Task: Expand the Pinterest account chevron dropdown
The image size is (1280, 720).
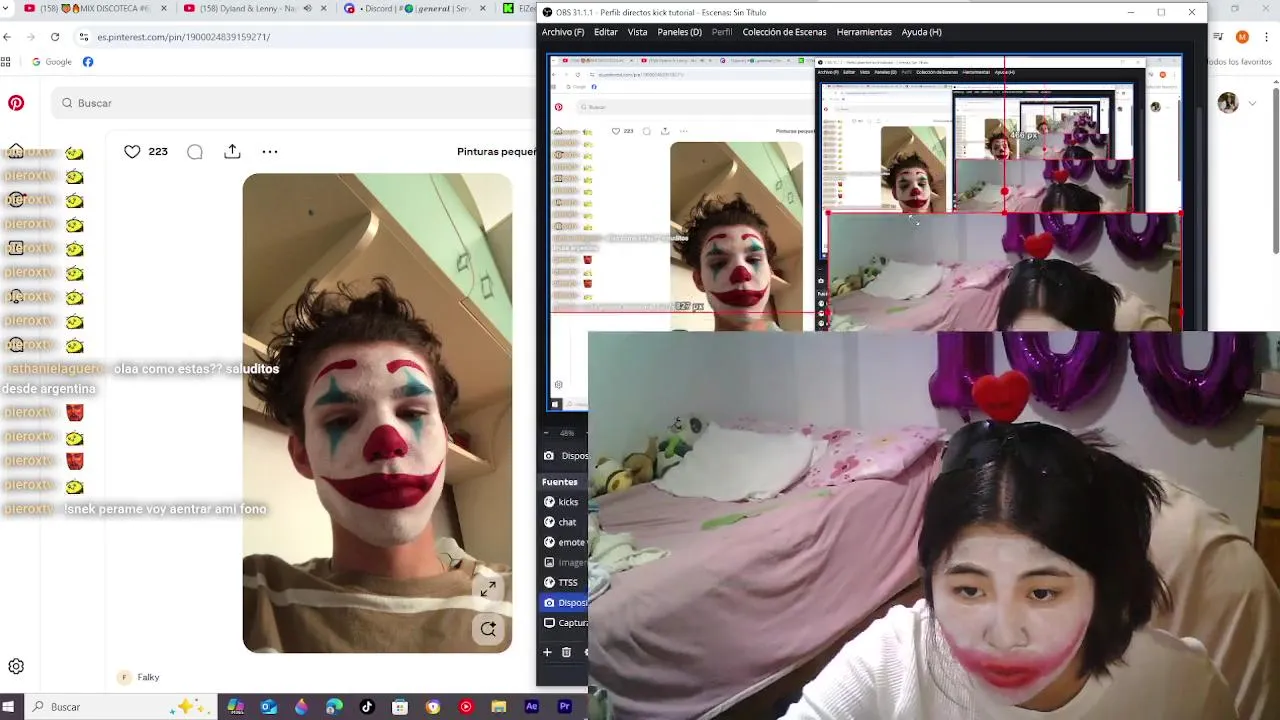Action: coord(1252,103)
